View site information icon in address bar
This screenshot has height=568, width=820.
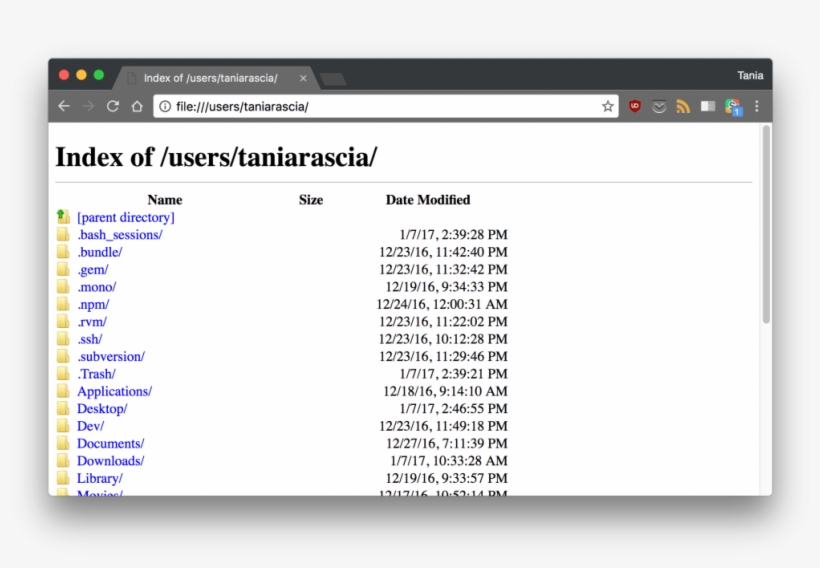165,106
